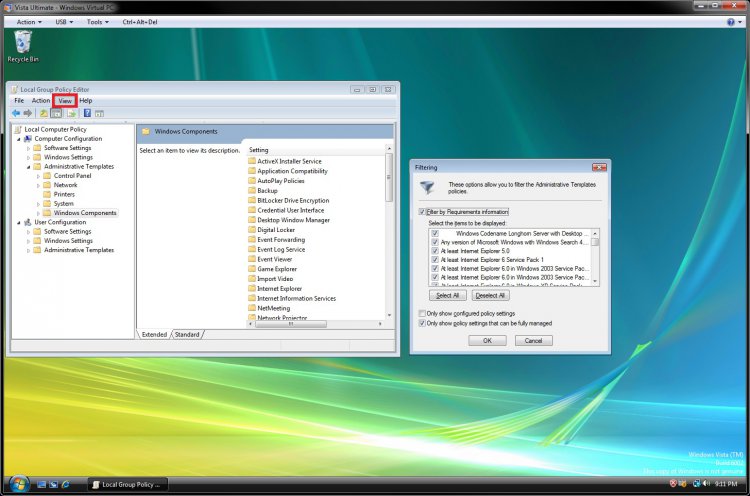Click Switch between windows quick launch icon
The height and width of the screenshot is (496, 750).
point(54,485)
